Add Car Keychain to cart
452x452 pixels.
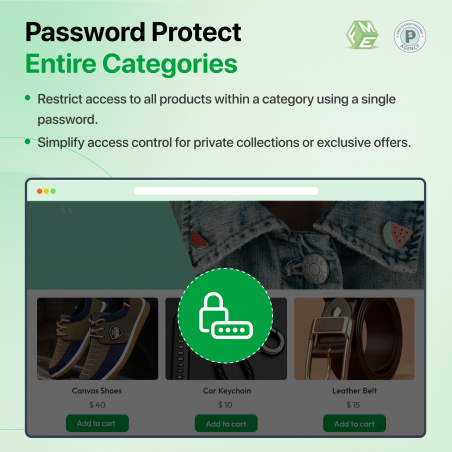(x=226, y=423)
